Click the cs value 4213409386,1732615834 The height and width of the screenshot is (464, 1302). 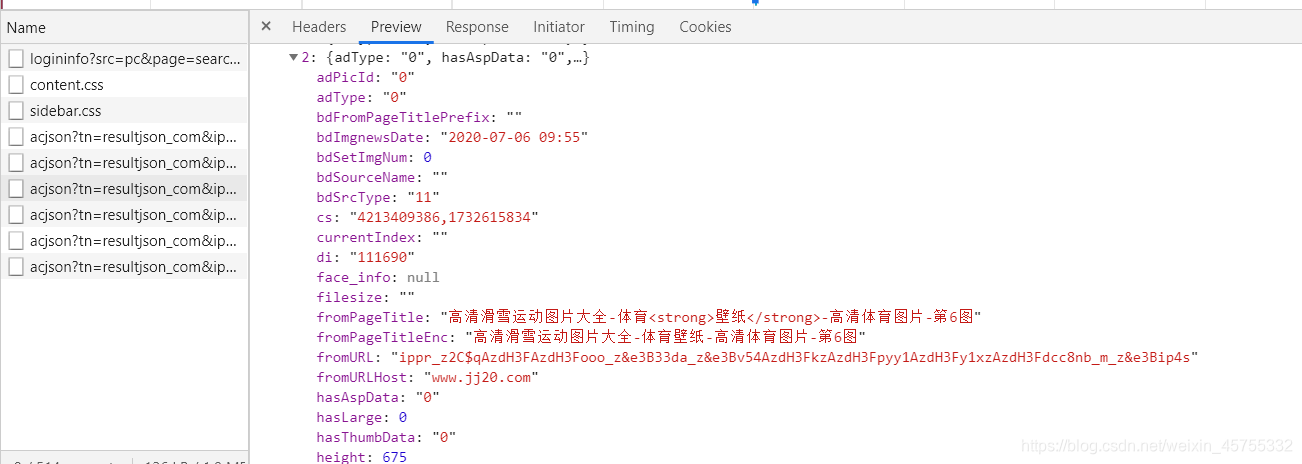tap(444, 217)
